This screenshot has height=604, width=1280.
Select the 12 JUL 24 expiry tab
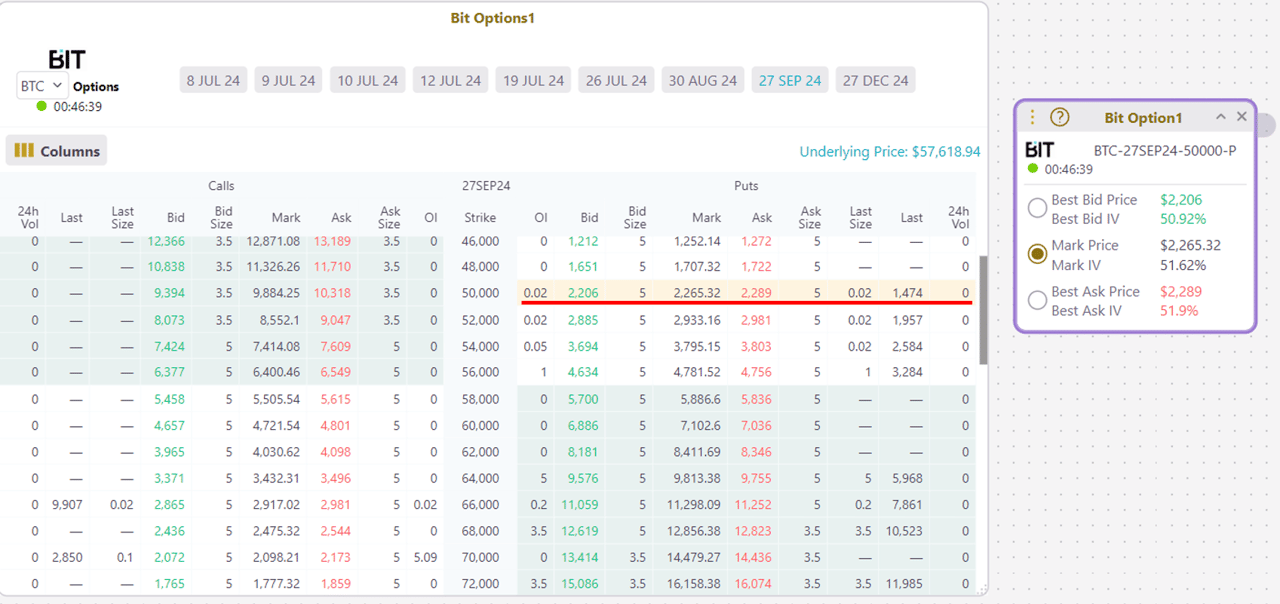450,80
